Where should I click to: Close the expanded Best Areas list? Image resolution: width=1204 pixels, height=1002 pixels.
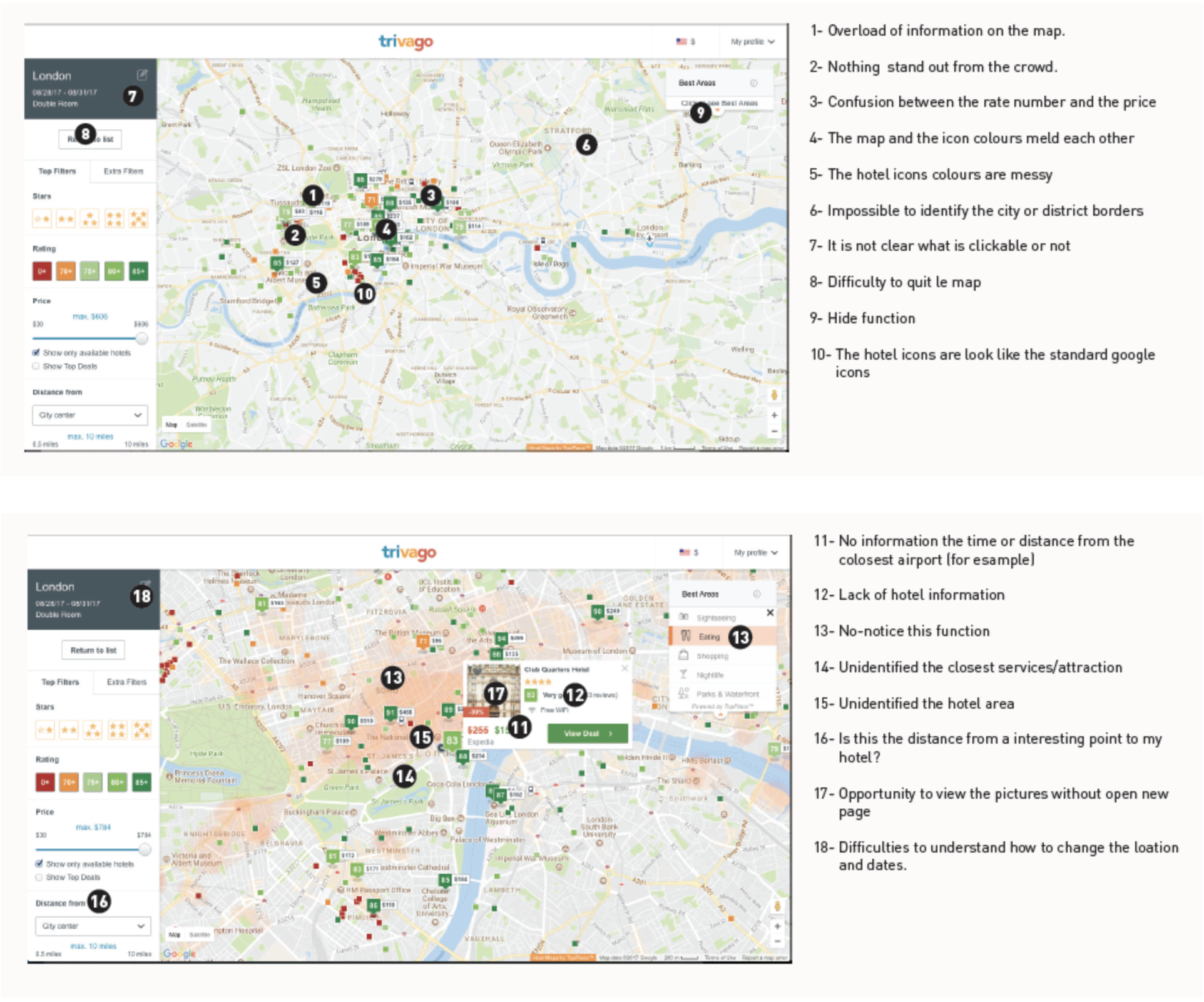(770, 613)
